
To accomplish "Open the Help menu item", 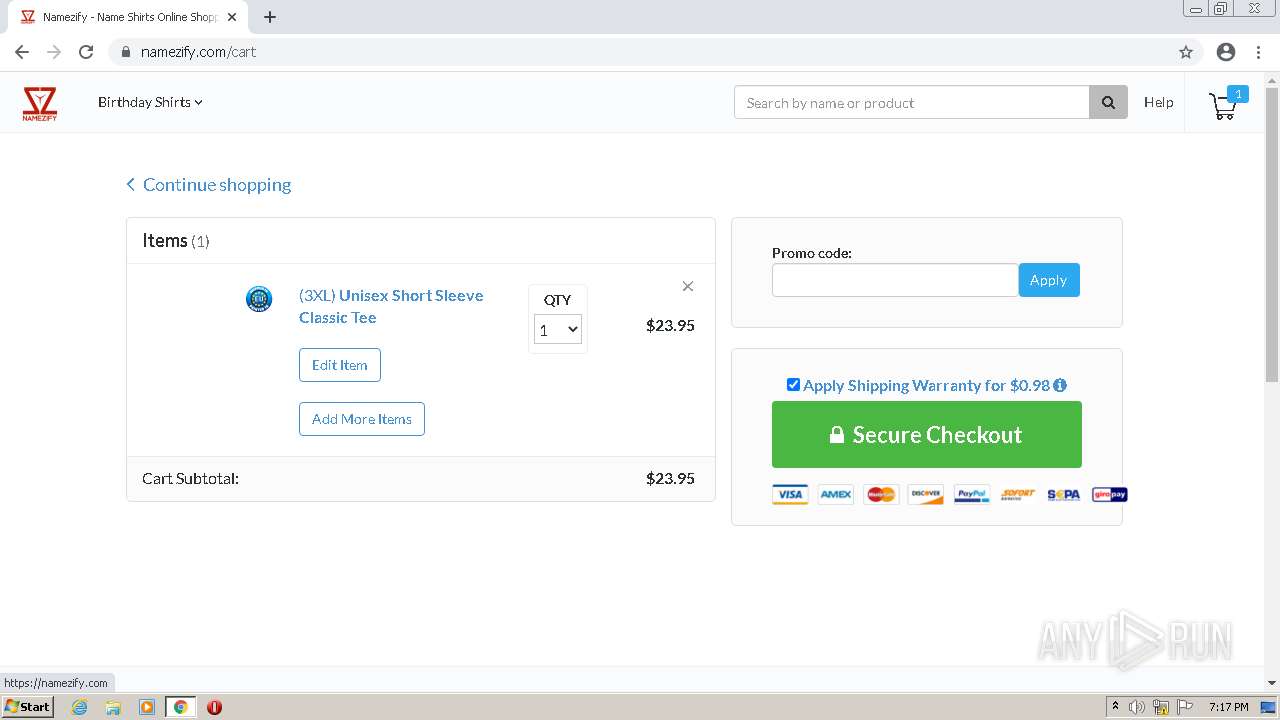I will point(1158,102).
